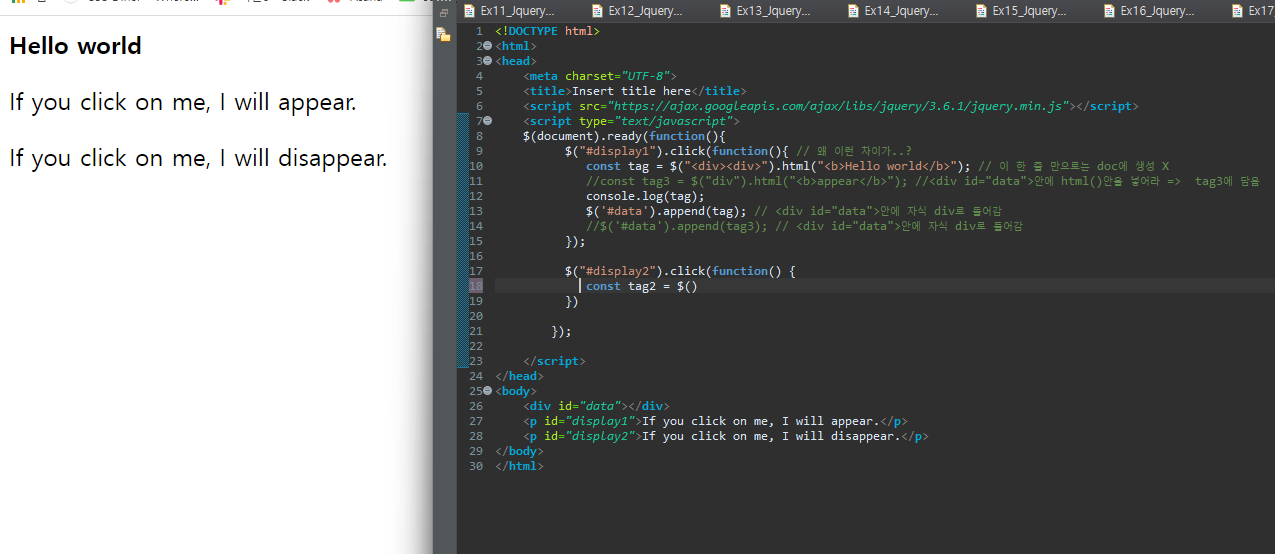1275x554 pixels.
Task: Click the script type="text/javascript" line
Action: (x=631, y=121)
